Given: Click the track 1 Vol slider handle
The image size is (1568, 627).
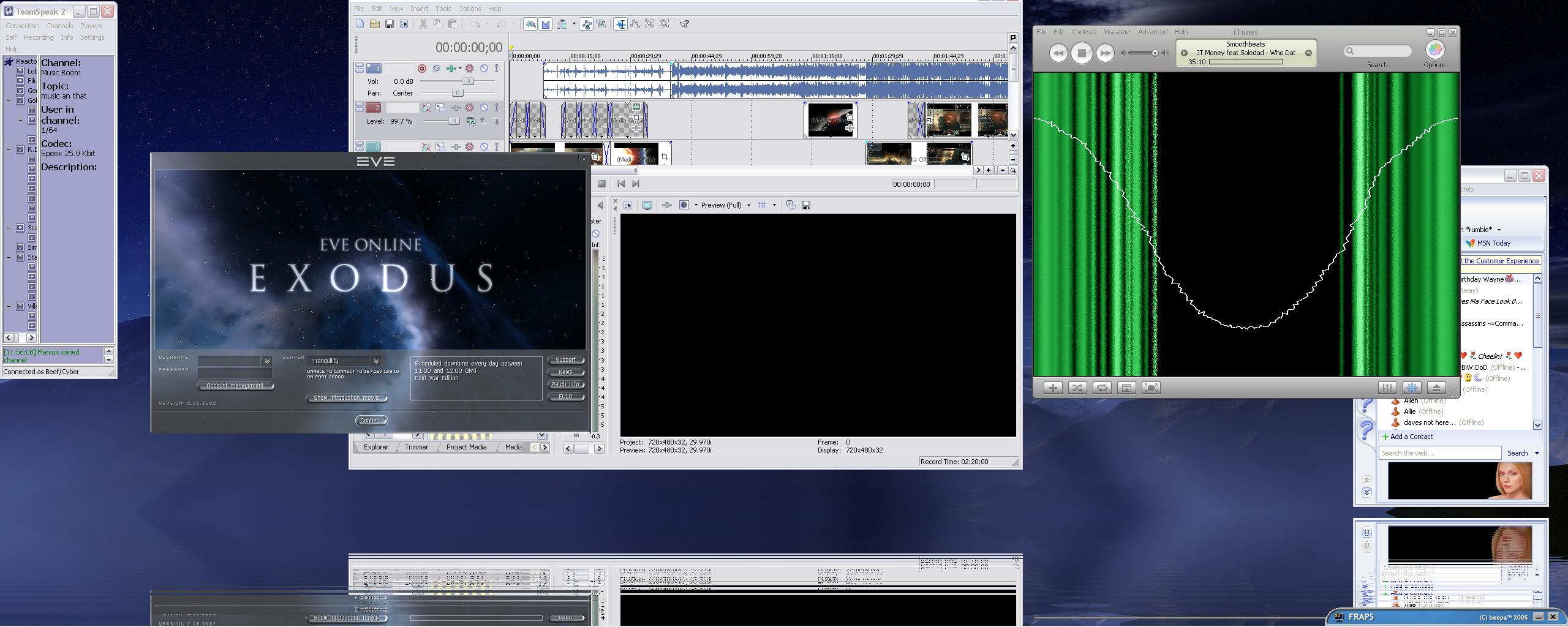Looking at the screenshot, I should (468, 81).
